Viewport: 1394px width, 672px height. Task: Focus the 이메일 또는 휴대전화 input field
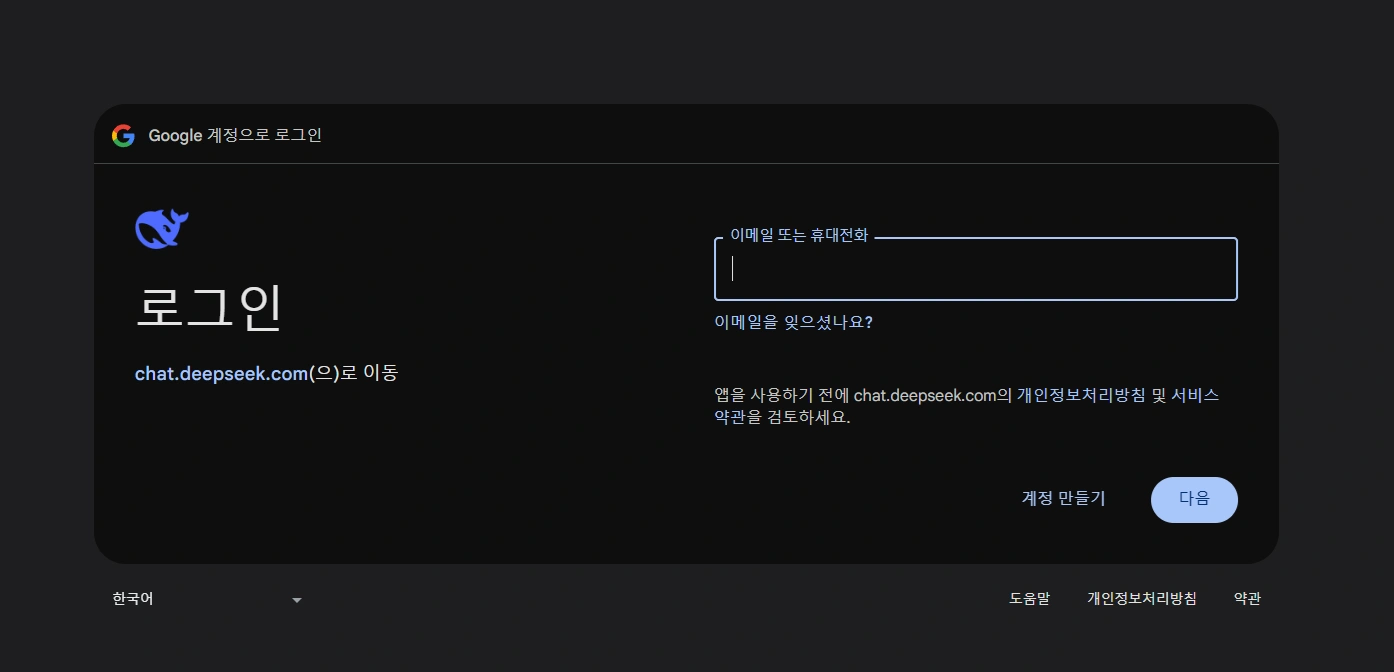[975, 270]
